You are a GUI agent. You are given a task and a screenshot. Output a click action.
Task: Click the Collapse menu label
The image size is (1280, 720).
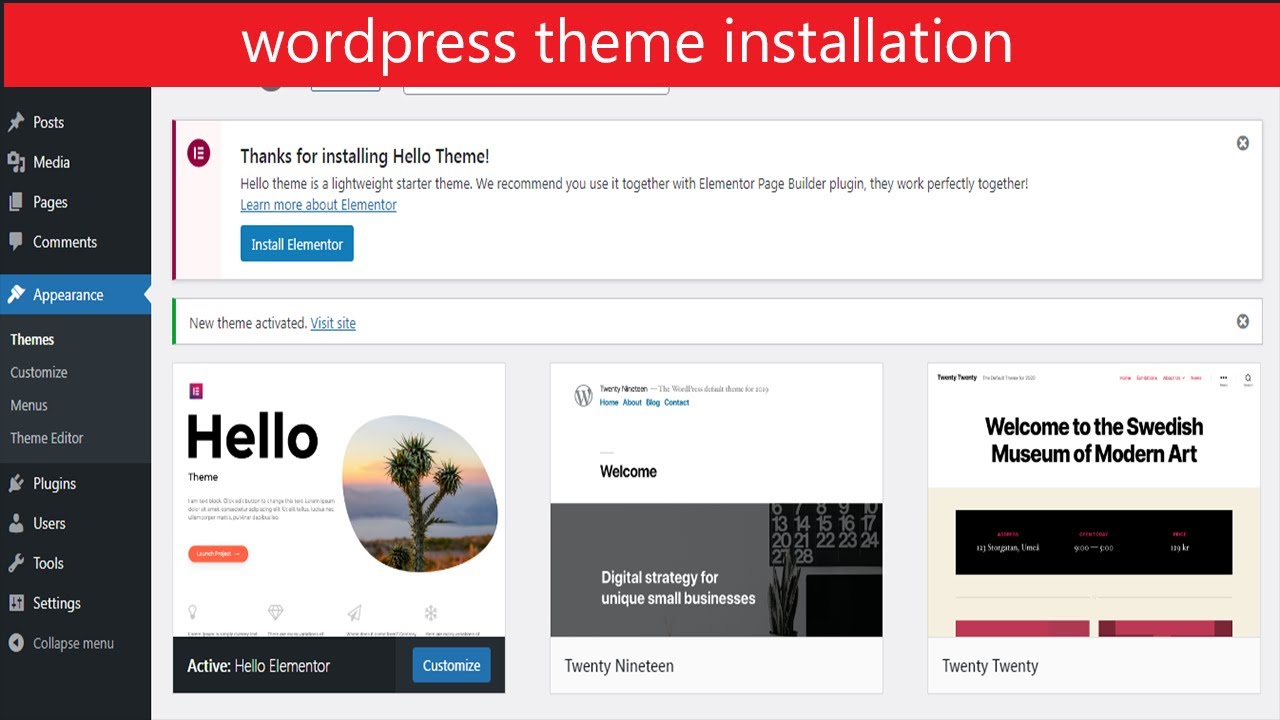pos(74,643)
